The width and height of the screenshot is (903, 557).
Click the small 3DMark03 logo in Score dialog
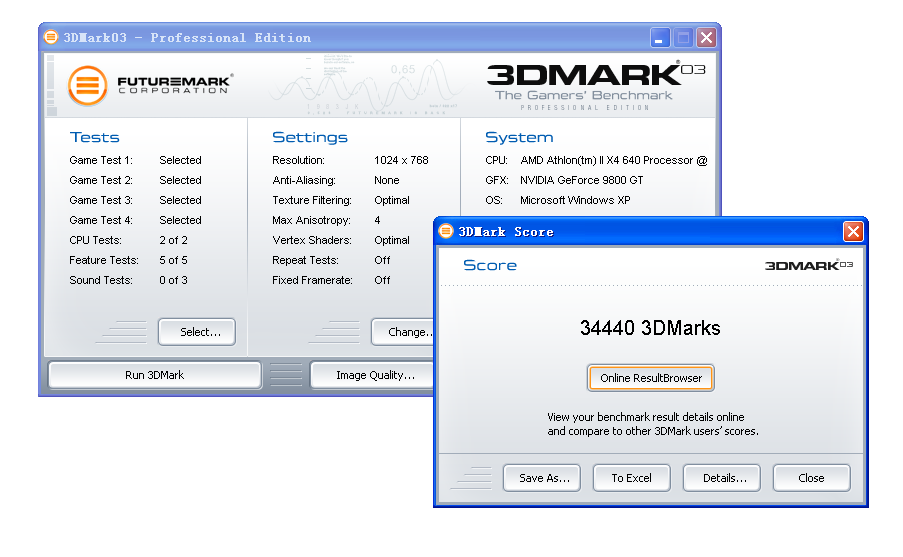click(x=808, y=265)
